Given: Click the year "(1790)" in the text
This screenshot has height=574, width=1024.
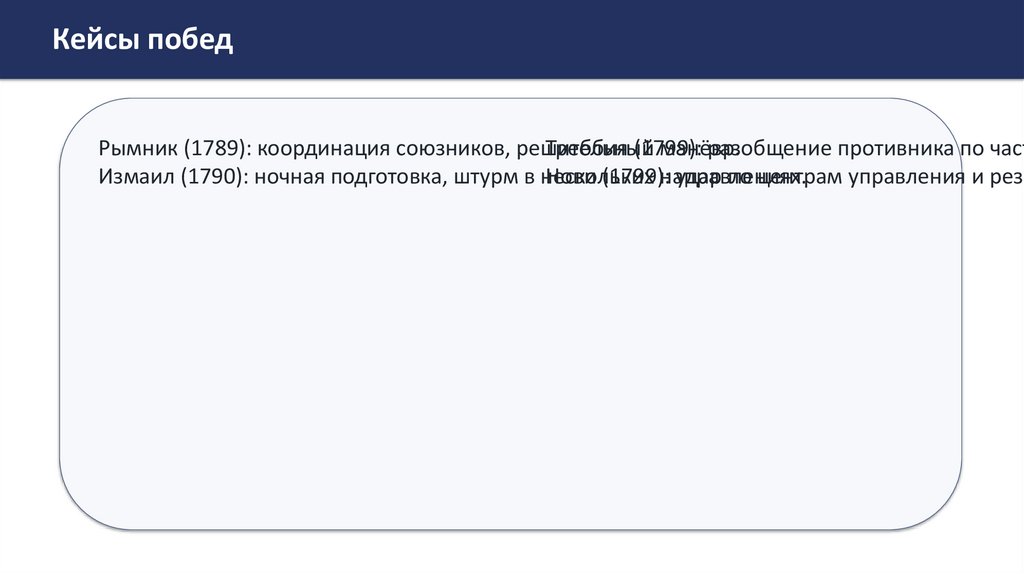Looking at the screenshot, I should tap(217, 177).
